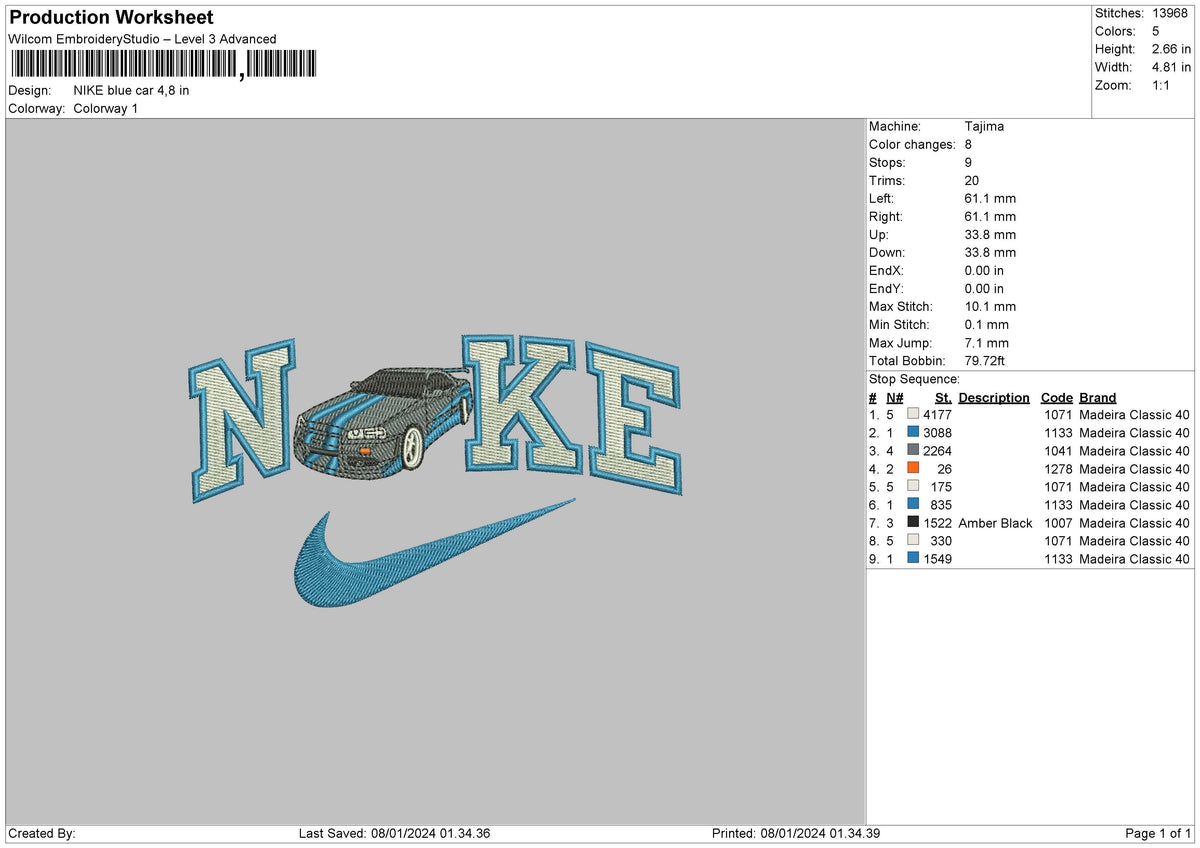1200x848 pixels.
Task: Click code 1041 in stop 3 row
Action: coord(1058,450)
